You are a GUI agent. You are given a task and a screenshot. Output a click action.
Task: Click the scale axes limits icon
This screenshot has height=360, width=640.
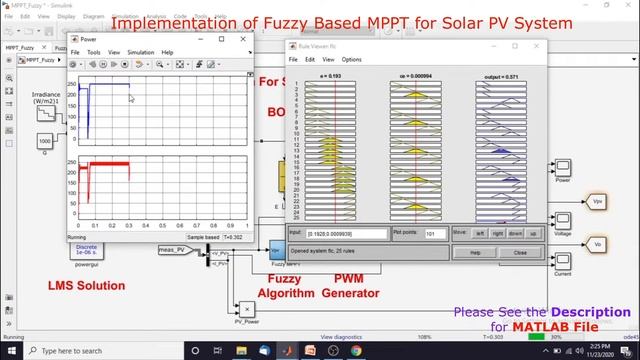coord(180,64)
